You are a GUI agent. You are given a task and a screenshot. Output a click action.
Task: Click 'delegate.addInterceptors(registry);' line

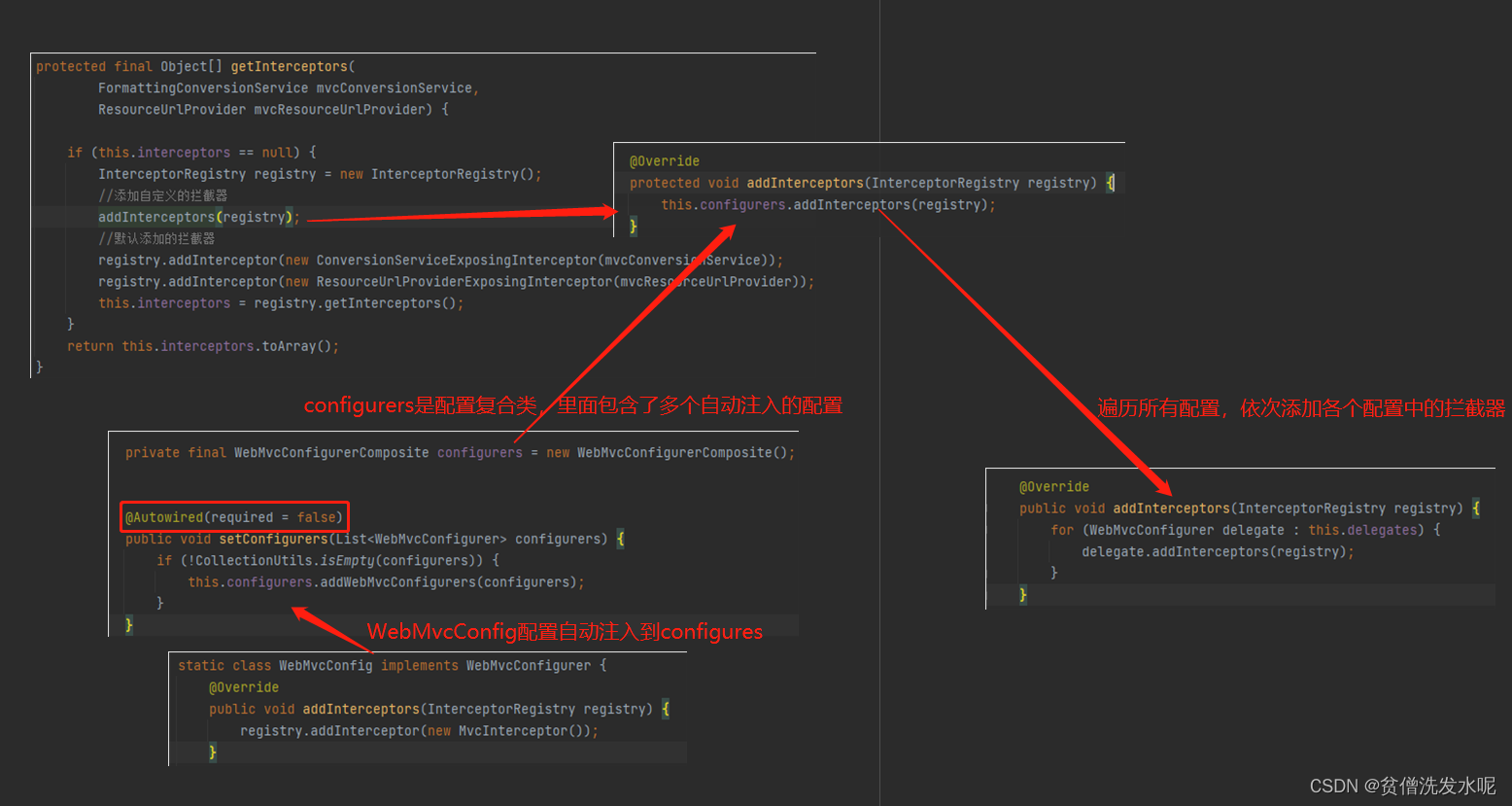coord(1218,551)
